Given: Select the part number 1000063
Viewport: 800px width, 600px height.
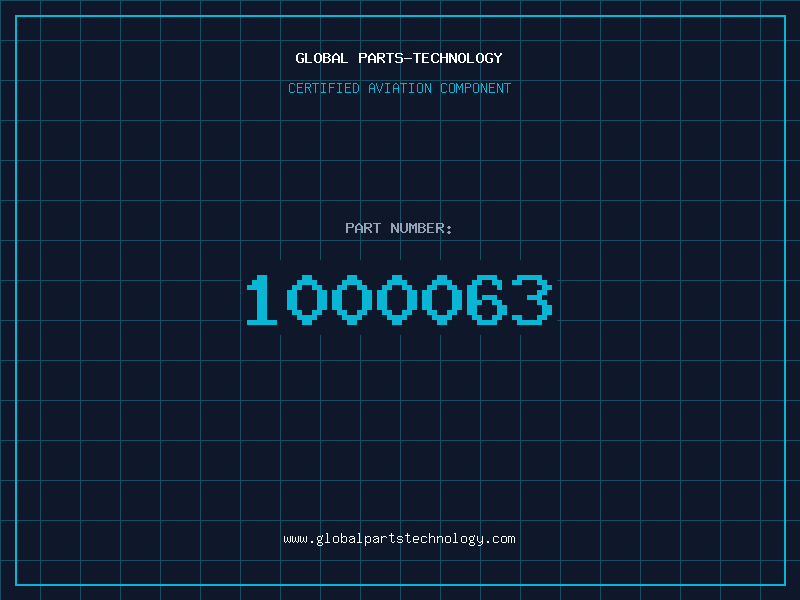Looking at the screenshot, I should [399, 299].
